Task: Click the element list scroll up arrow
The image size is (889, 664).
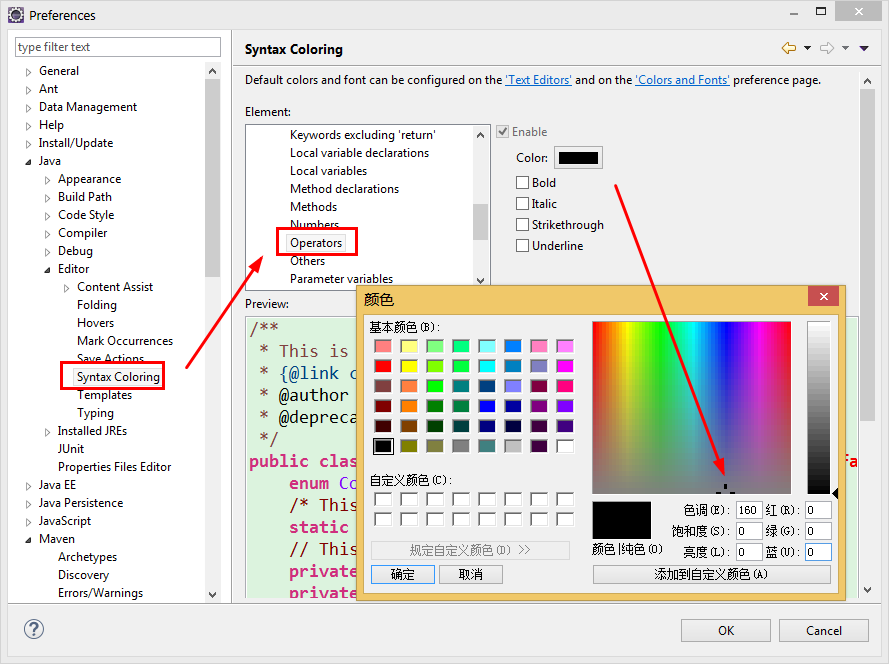Action: coord(481,135)
